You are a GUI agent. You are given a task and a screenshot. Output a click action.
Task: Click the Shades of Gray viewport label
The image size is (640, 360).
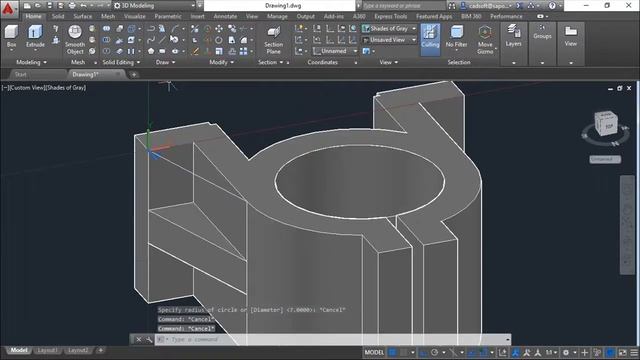tap(65, 87)
